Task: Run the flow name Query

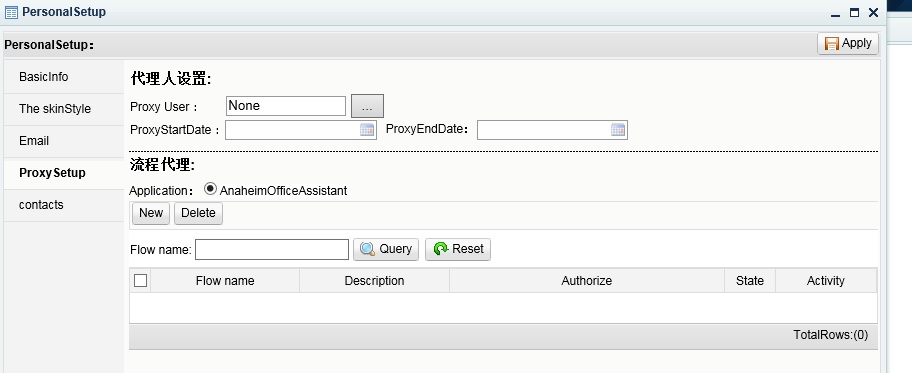Action: coord(386,249)
